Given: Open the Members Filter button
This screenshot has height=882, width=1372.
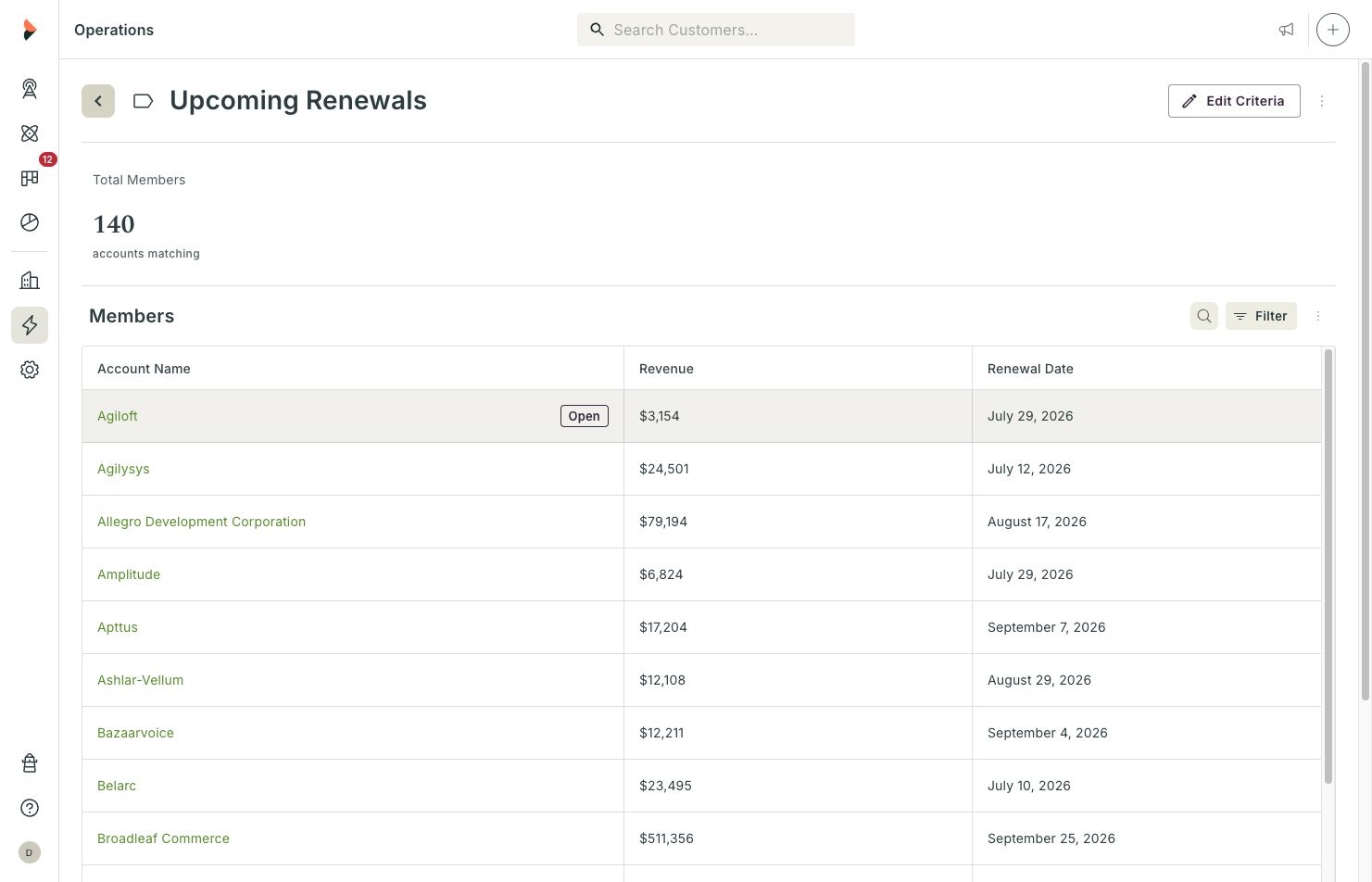Looking at the screenshot, I should coord(1261,316).
